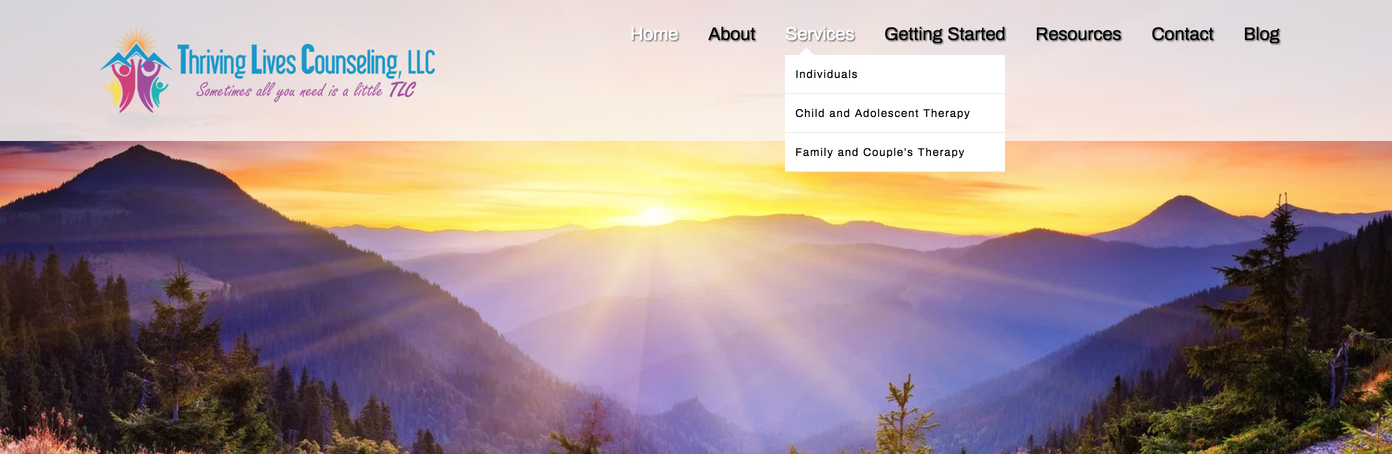Click the small pointer arrow under Services

pos(806,51)
